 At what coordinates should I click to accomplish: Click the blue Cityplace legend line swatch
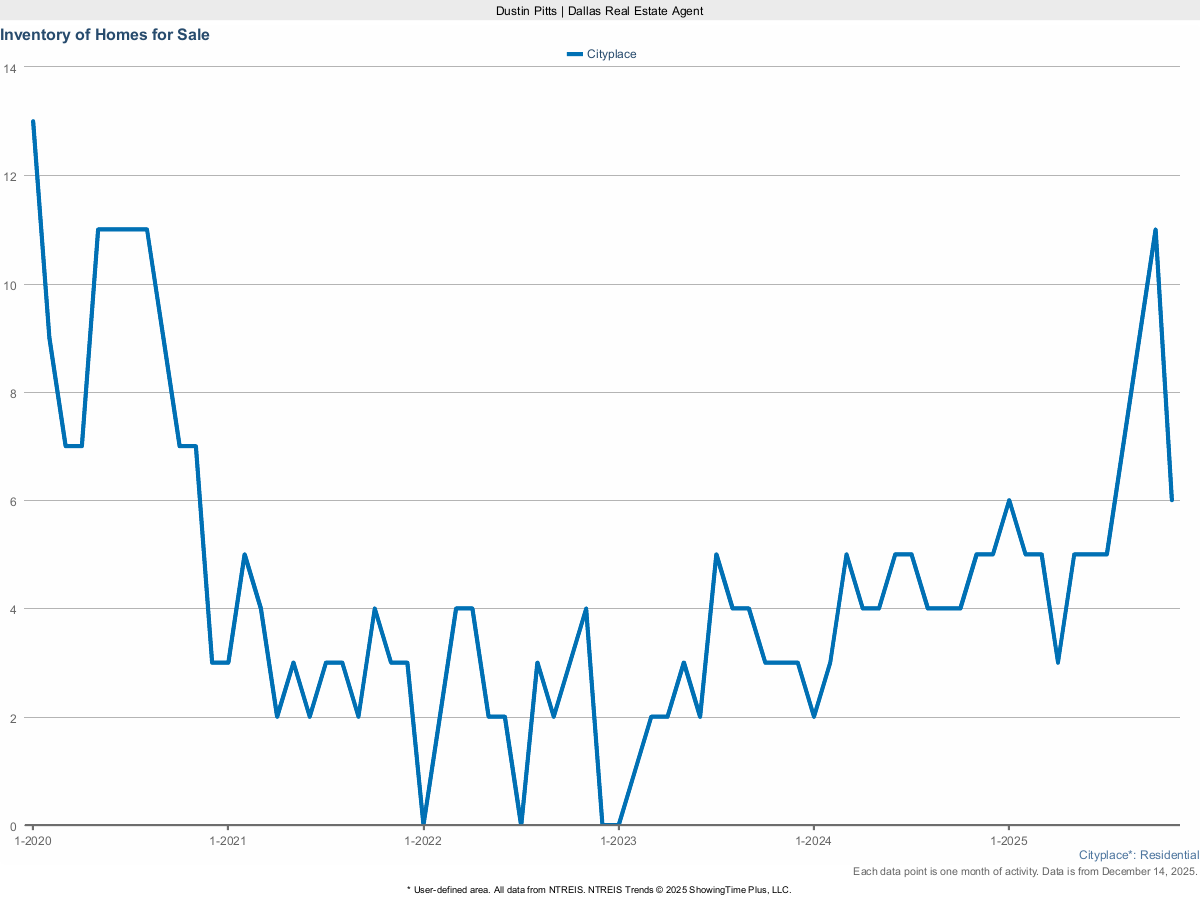574,54
